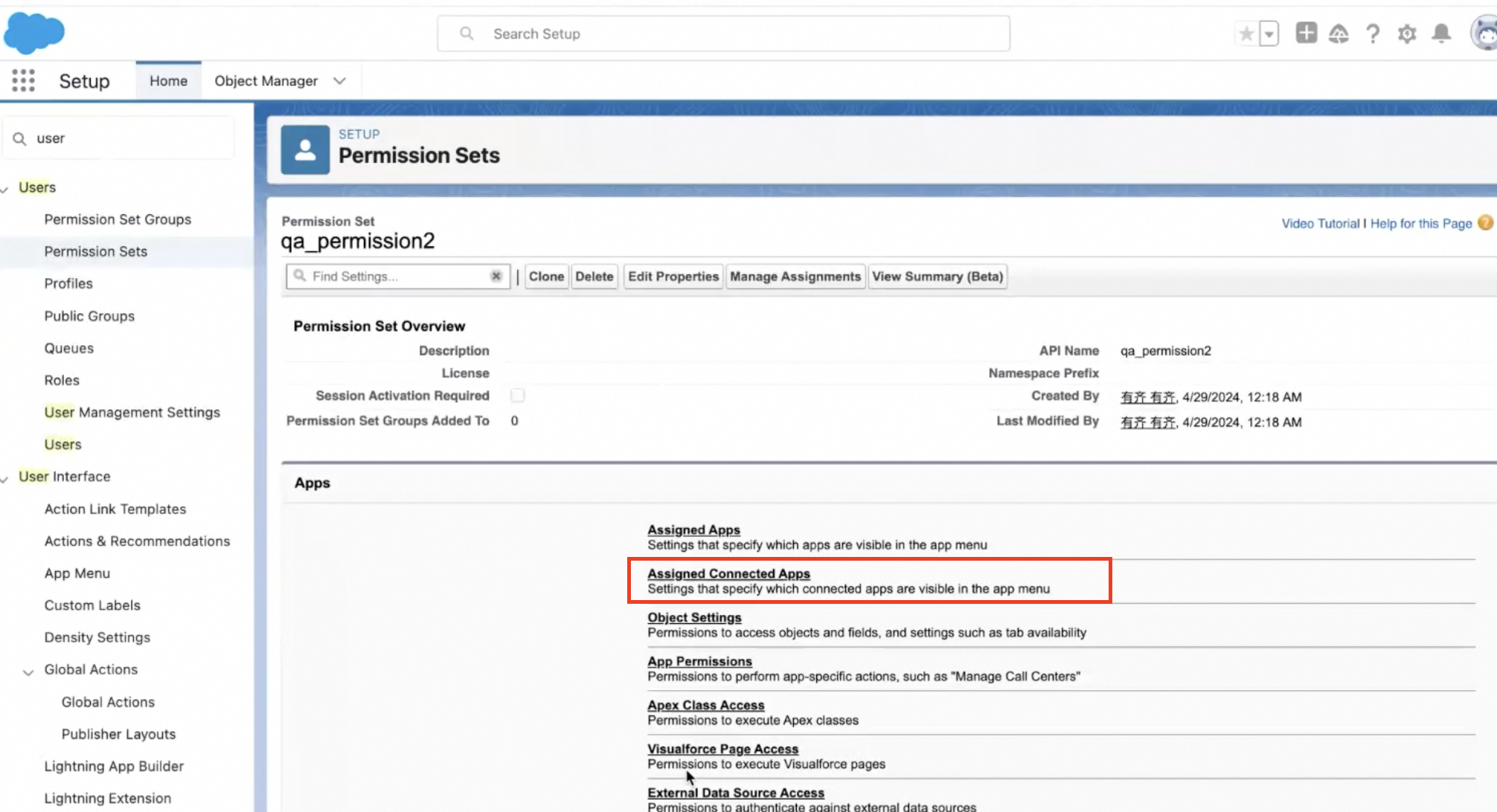This screenshot has height=812, width=1497.
Task: Open the App Launcher grid icon
Action: (23, 80)
